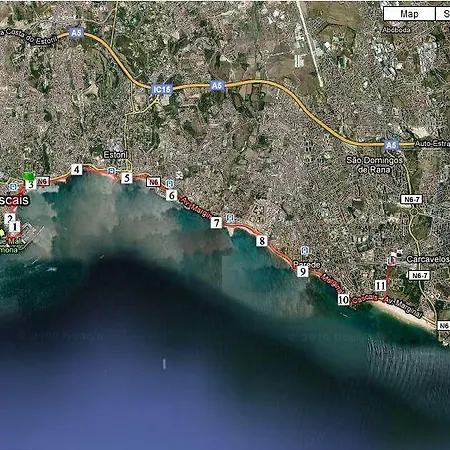Image resolution: width=450 pixels, height=450 pixels.
Task: Click the N6 road shield beside marker 3
Action: (42, 182)
